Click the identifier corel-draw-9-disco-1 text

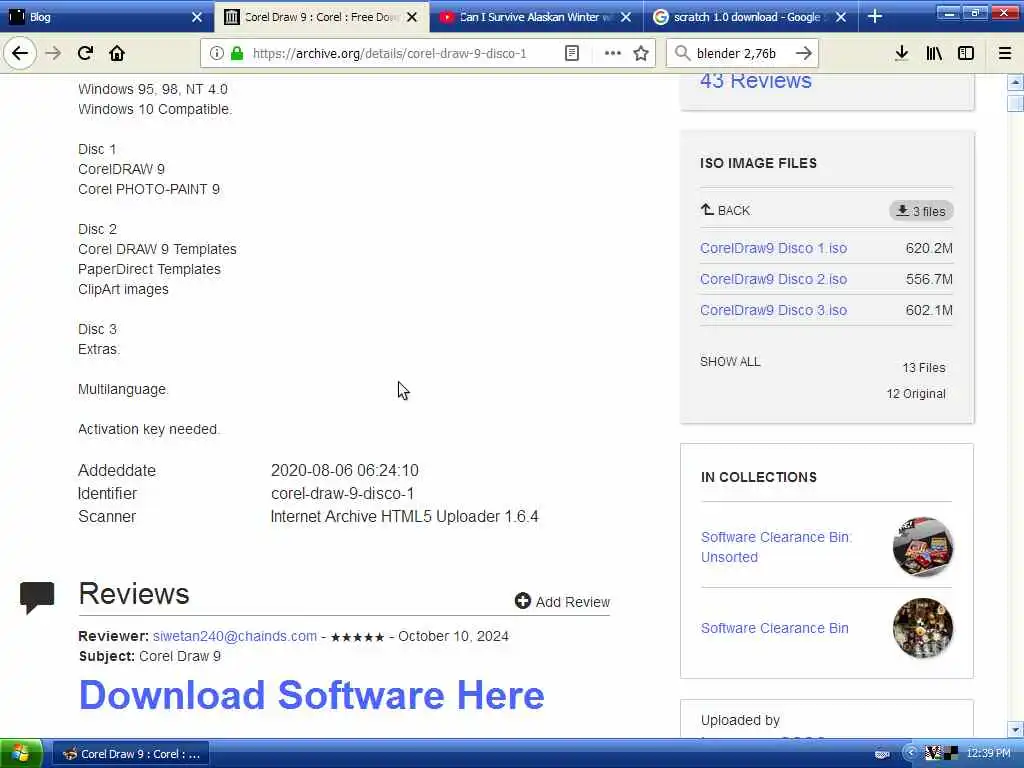[342, 494]
